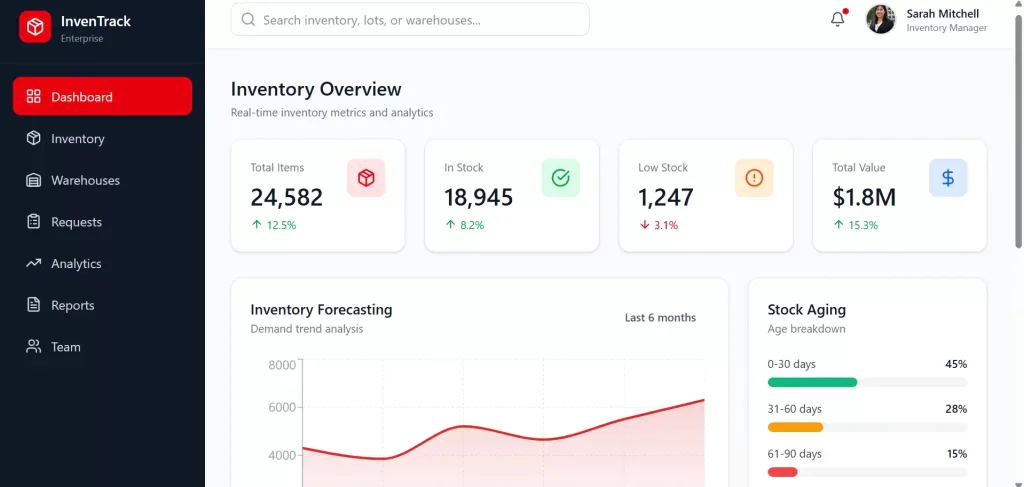Open notifications via the bell icon
1024x487 pixels.
coord(837,20)
